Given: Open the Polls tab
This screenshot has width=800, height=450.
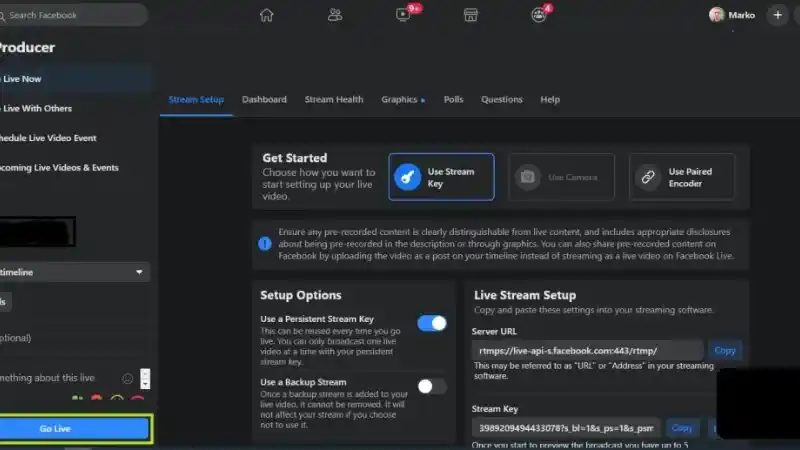Looking at the screenshot, I should pos(454,99).
